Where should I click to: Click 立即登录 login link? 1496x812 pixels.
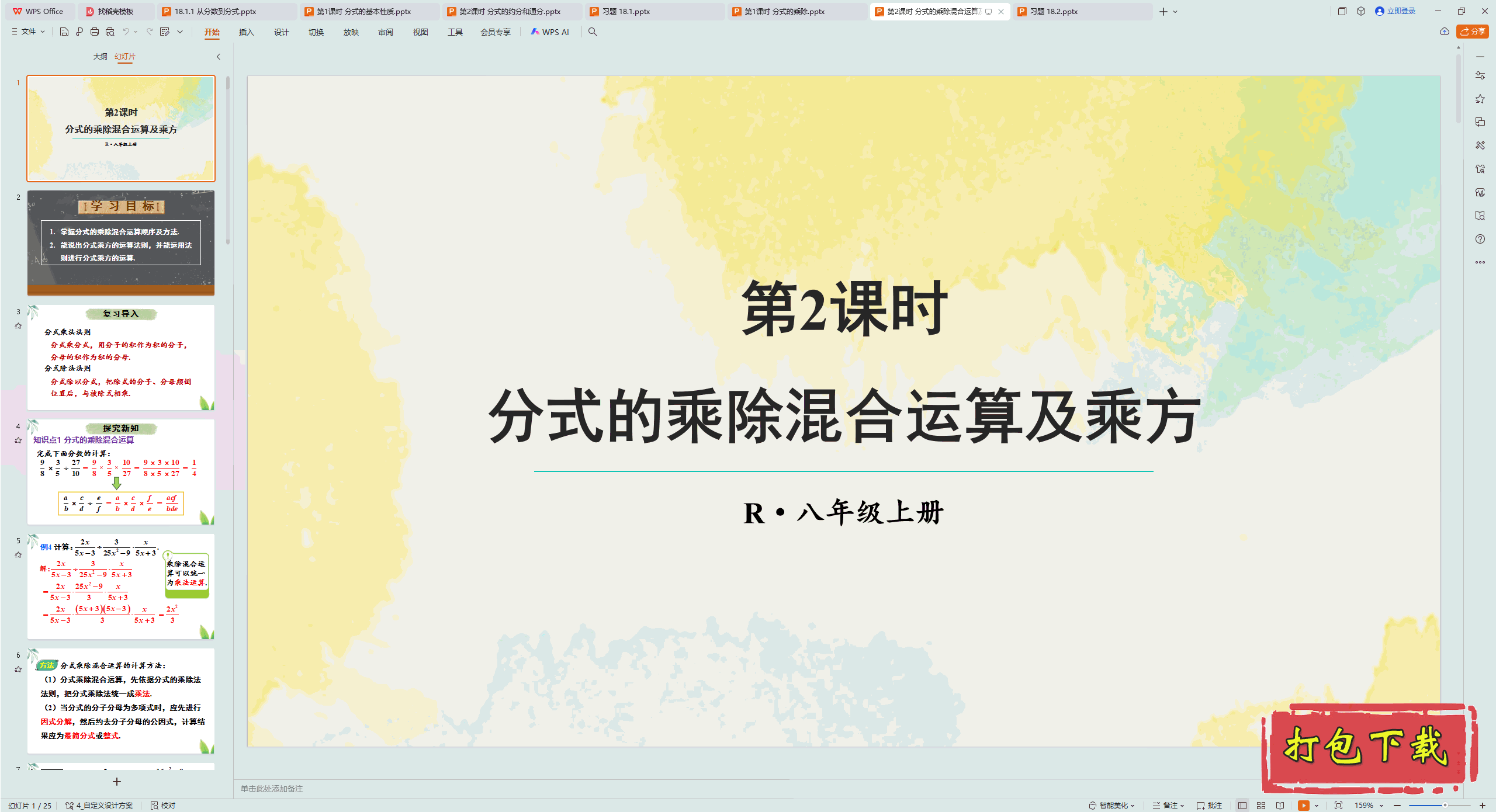(x=1395, y=11)
